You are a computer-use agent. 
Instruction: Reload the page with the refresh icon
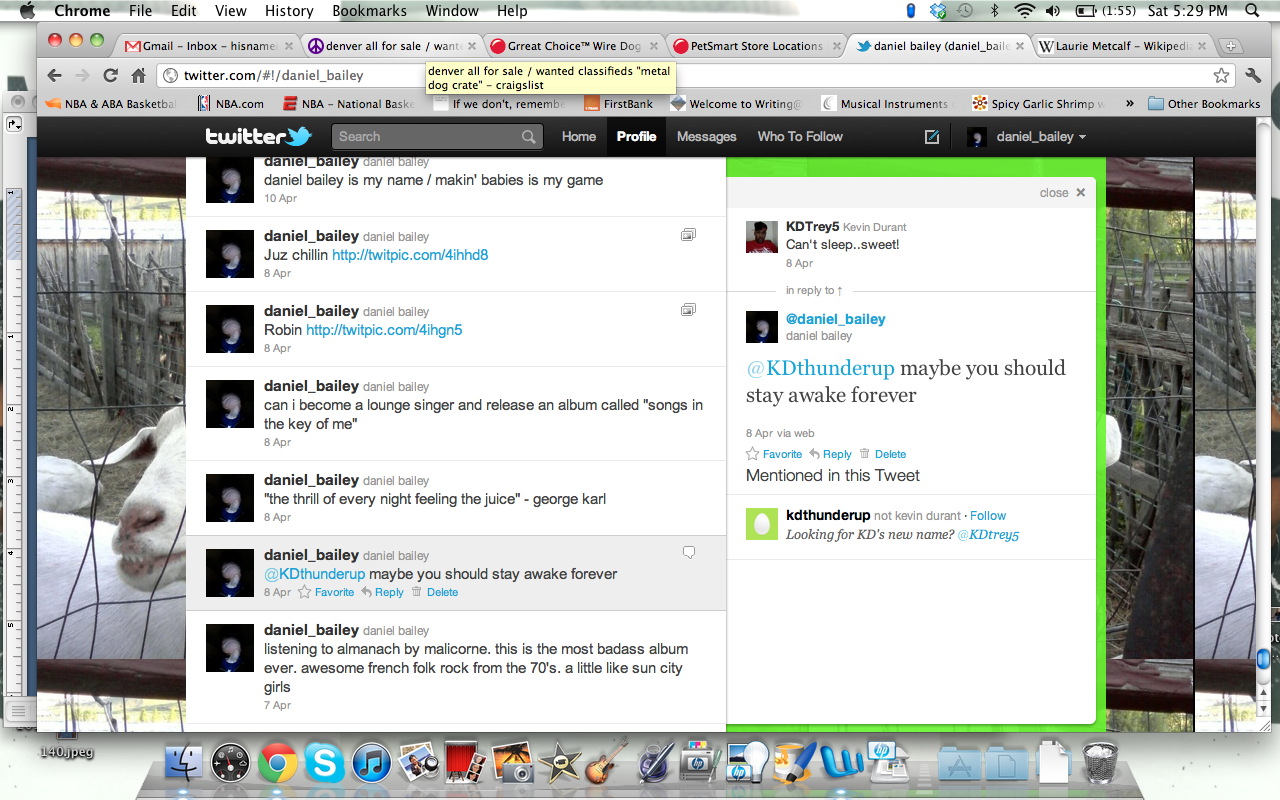click(111, 75)
